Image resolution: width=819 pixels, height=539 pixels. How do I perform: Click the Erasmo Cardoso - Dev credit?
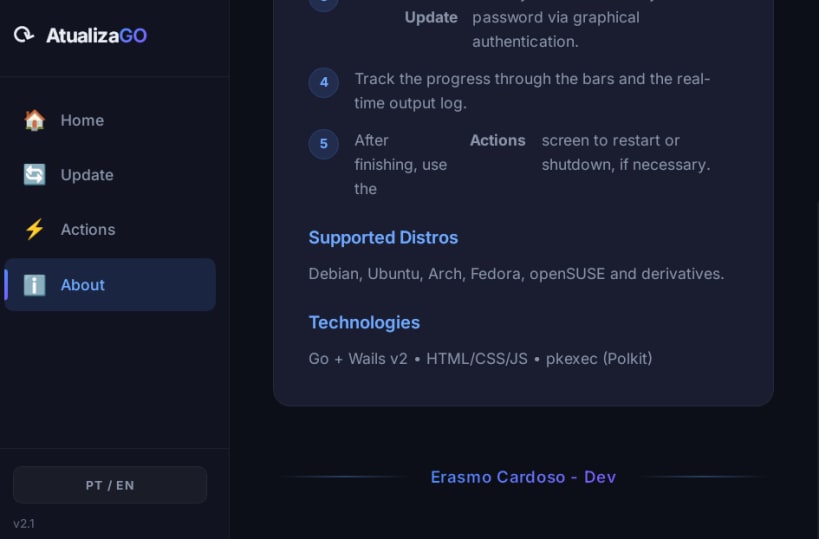point(523,477)
